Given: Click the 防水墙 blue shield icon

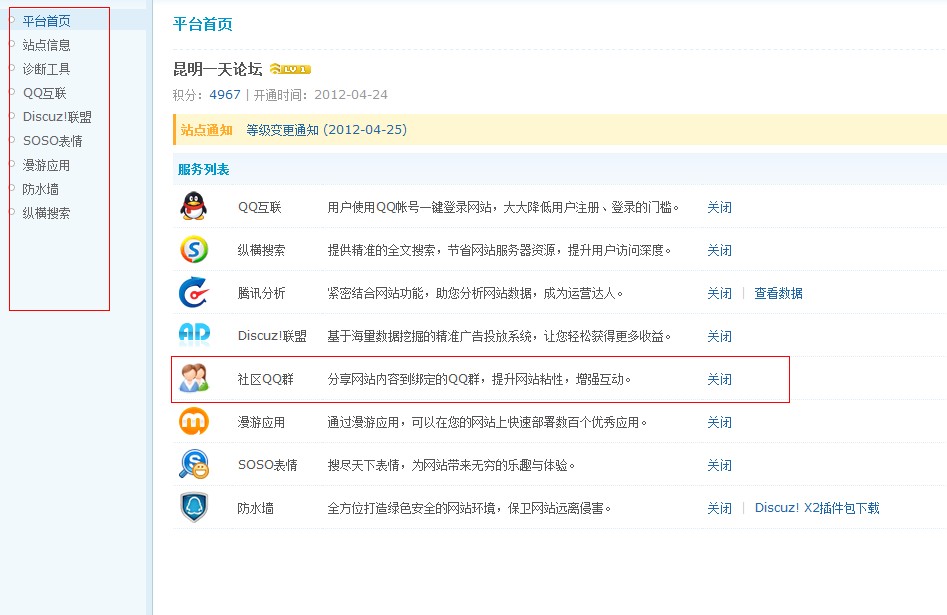Looking at the screenshot, I should [x=194, y=507].
